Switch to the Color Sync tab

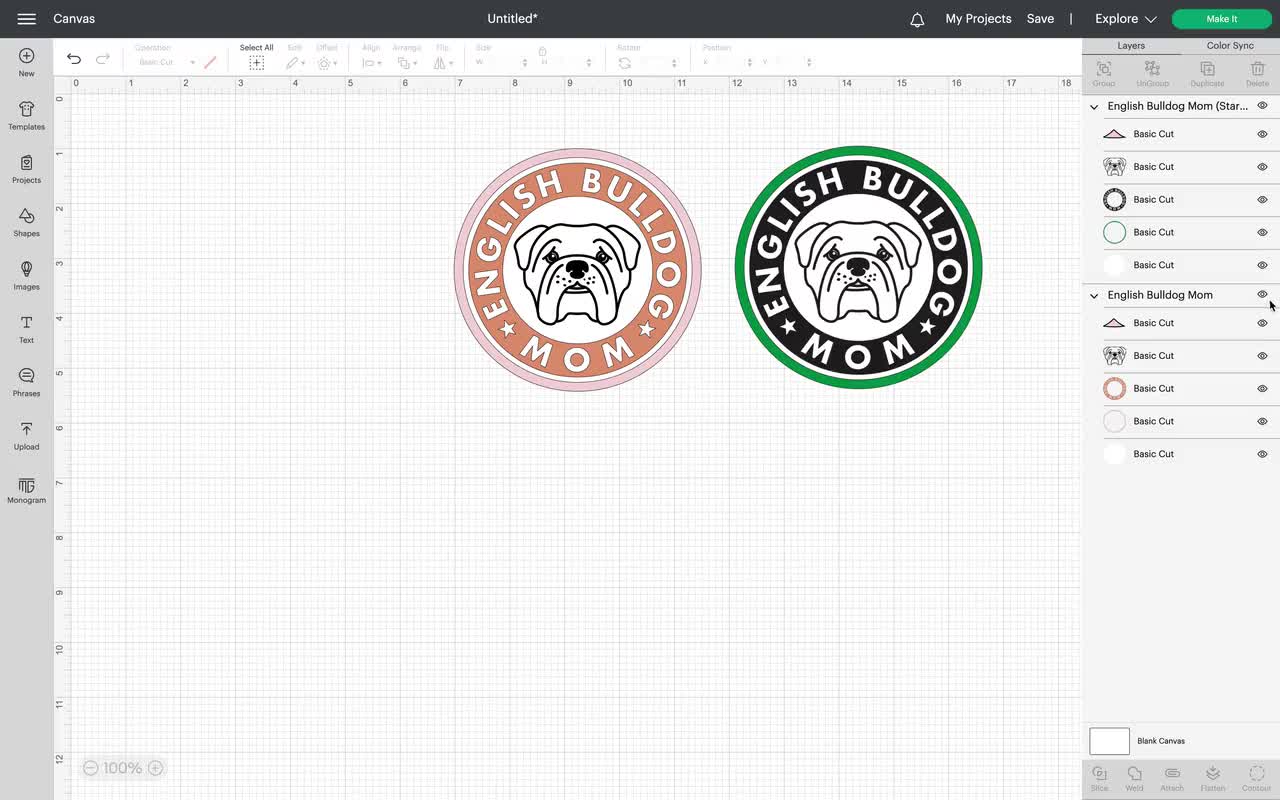1229,45
